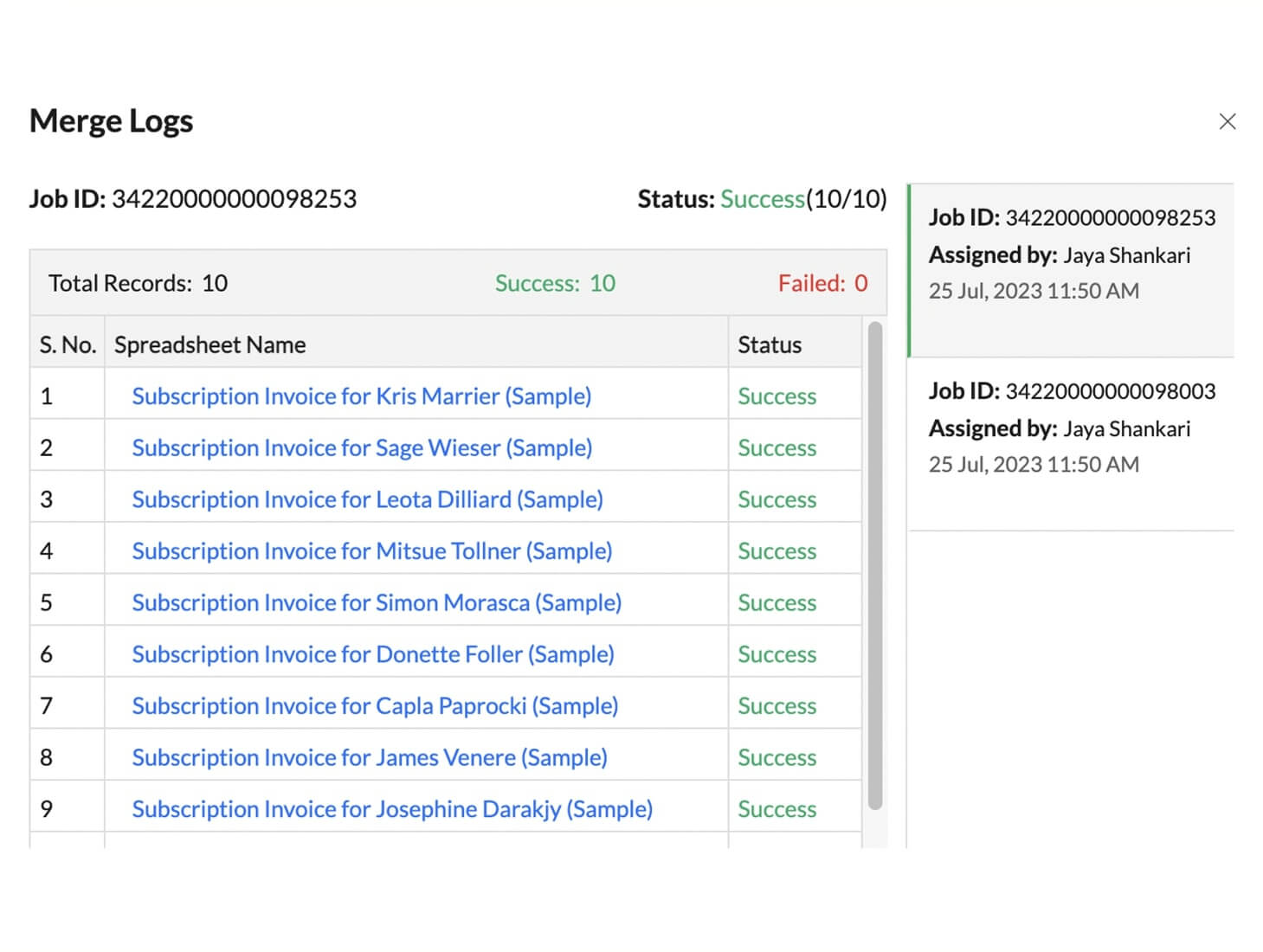Image resolution: width=1263 pixels, height=952 pixels.
Task: Open Subscription Invoice for Leota Dilliard
Action: 367,499
